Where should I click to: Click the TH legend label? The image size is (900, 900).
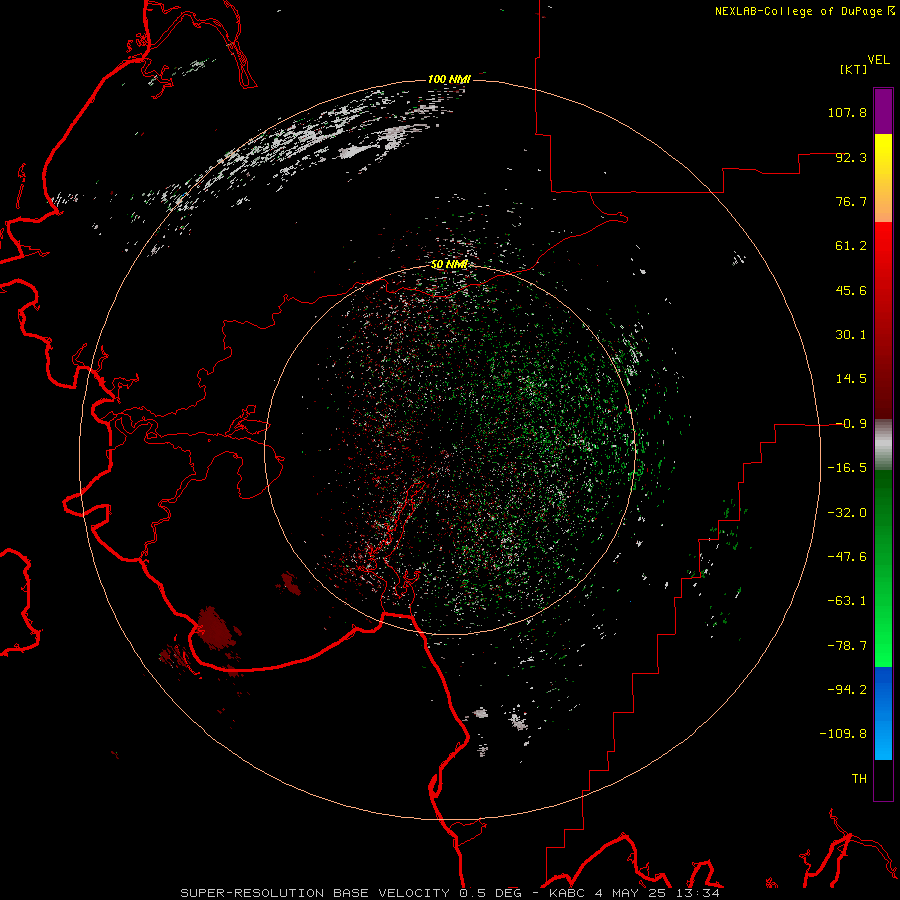pos(859,779)
